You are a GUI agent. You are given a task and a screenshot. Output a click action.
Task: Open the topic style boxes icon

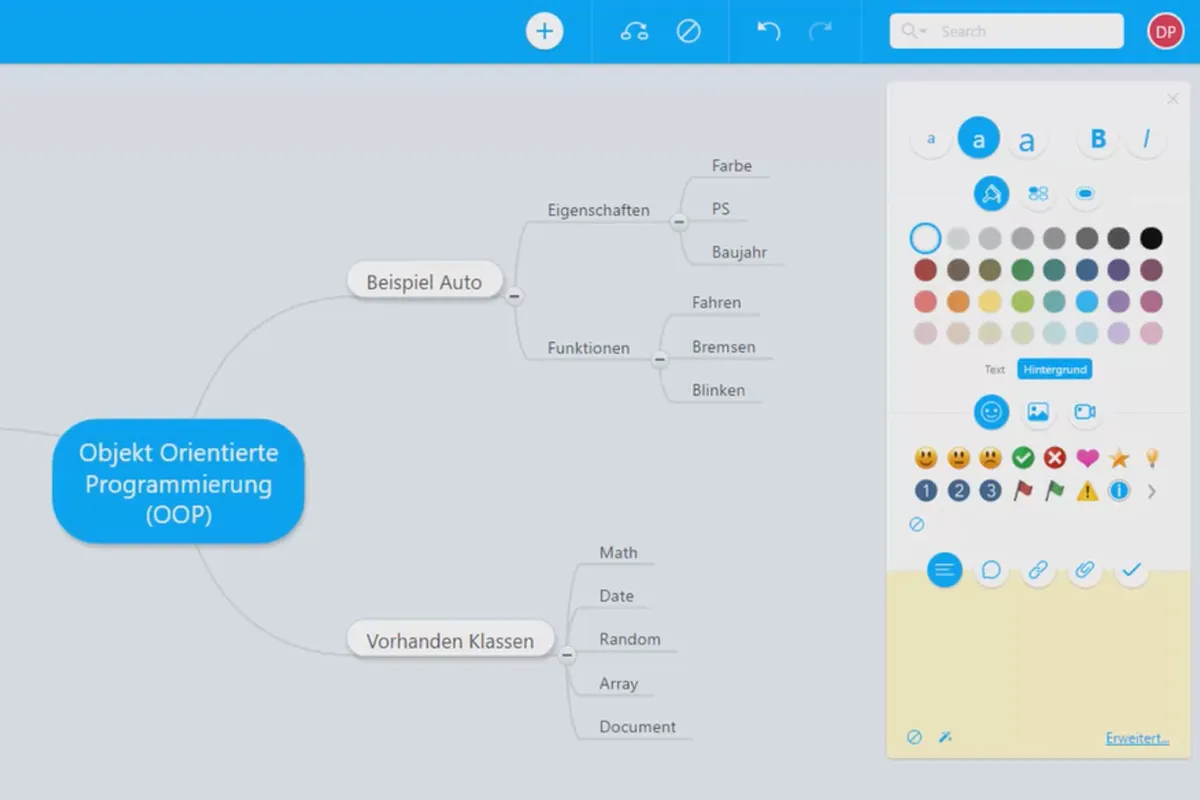pyautogui.click(x=1038, y=193)
